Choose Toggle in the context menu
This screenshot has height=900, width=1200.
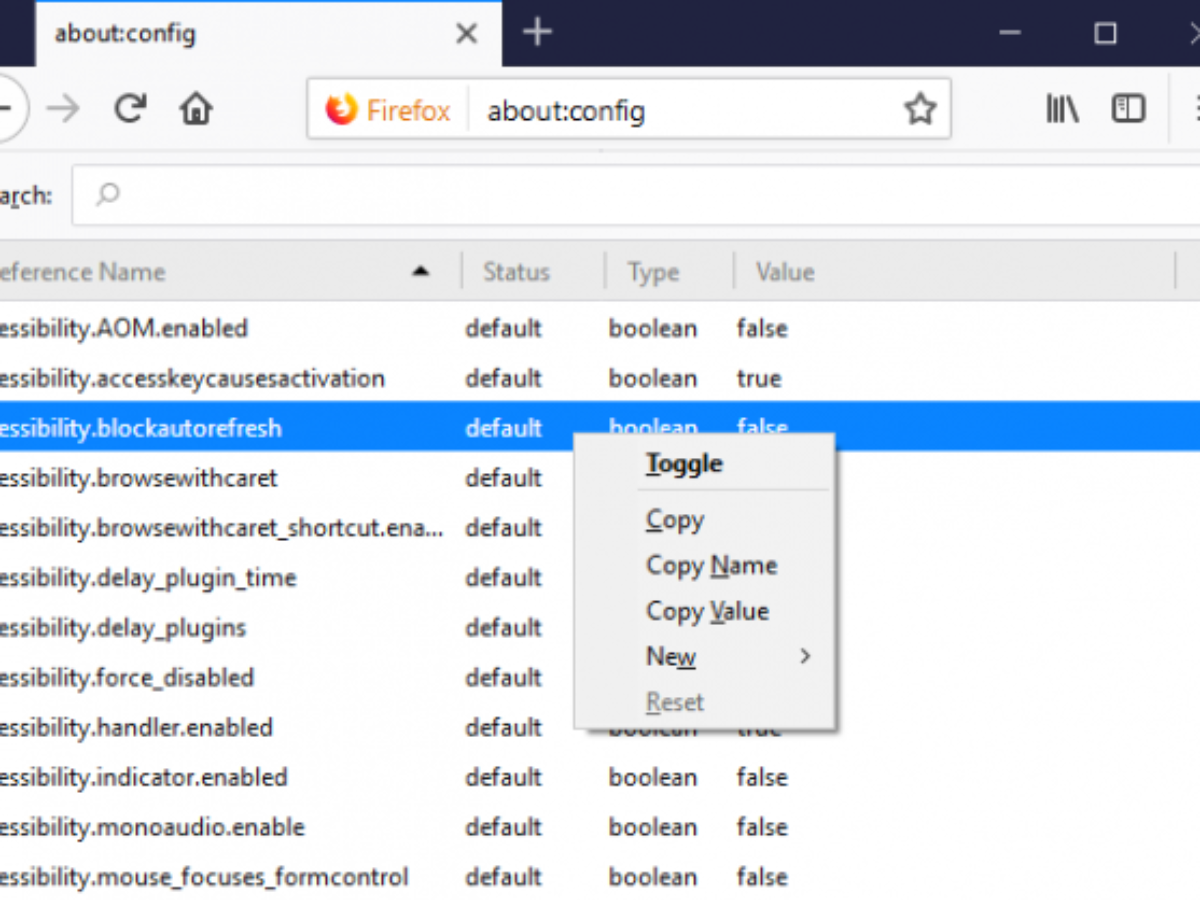pyautogui.click(x=705, y=464)
